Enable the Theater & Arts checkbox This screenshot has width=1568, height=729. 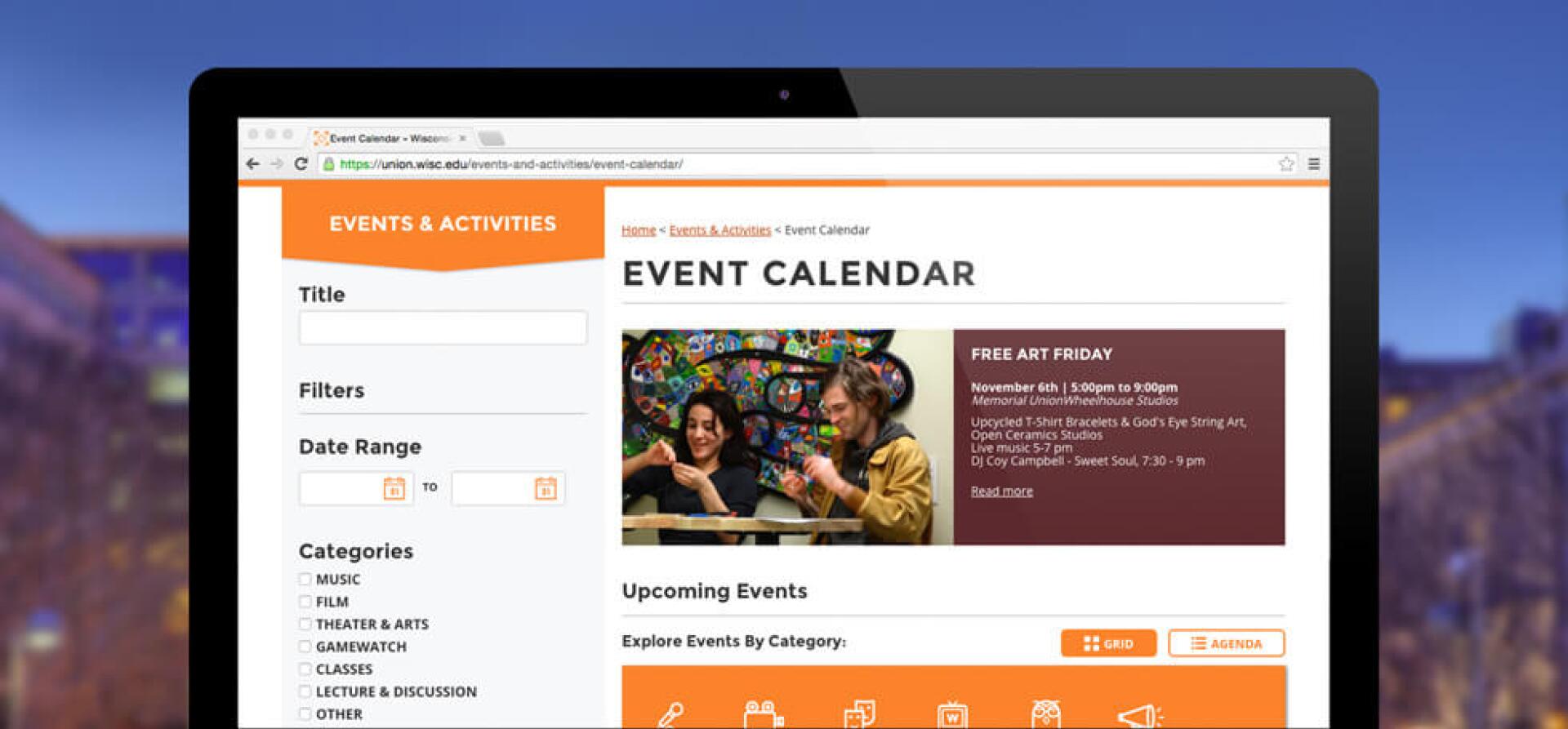coord(305,625)
